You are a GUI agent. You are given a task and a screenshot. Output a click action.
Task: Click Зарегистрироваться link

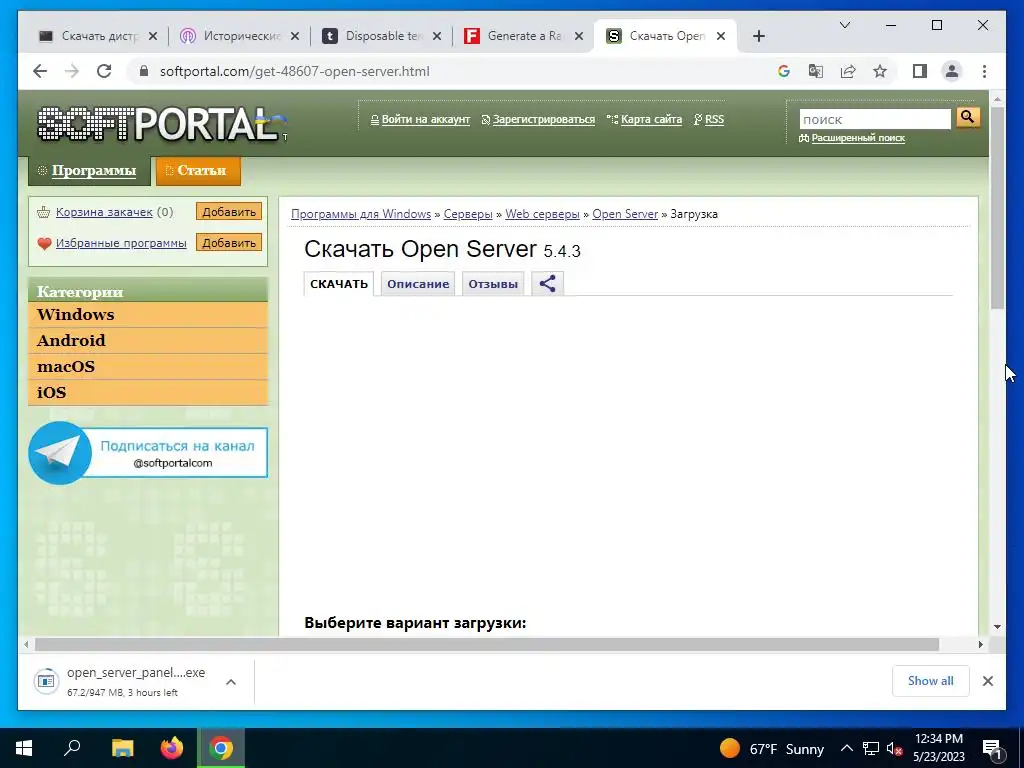click(543, 120)
